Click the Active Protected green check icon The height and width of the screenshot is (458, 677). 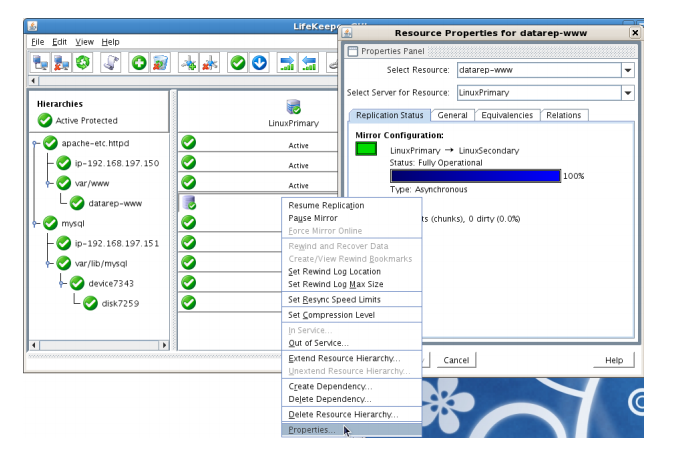click(x=45, y=120)
